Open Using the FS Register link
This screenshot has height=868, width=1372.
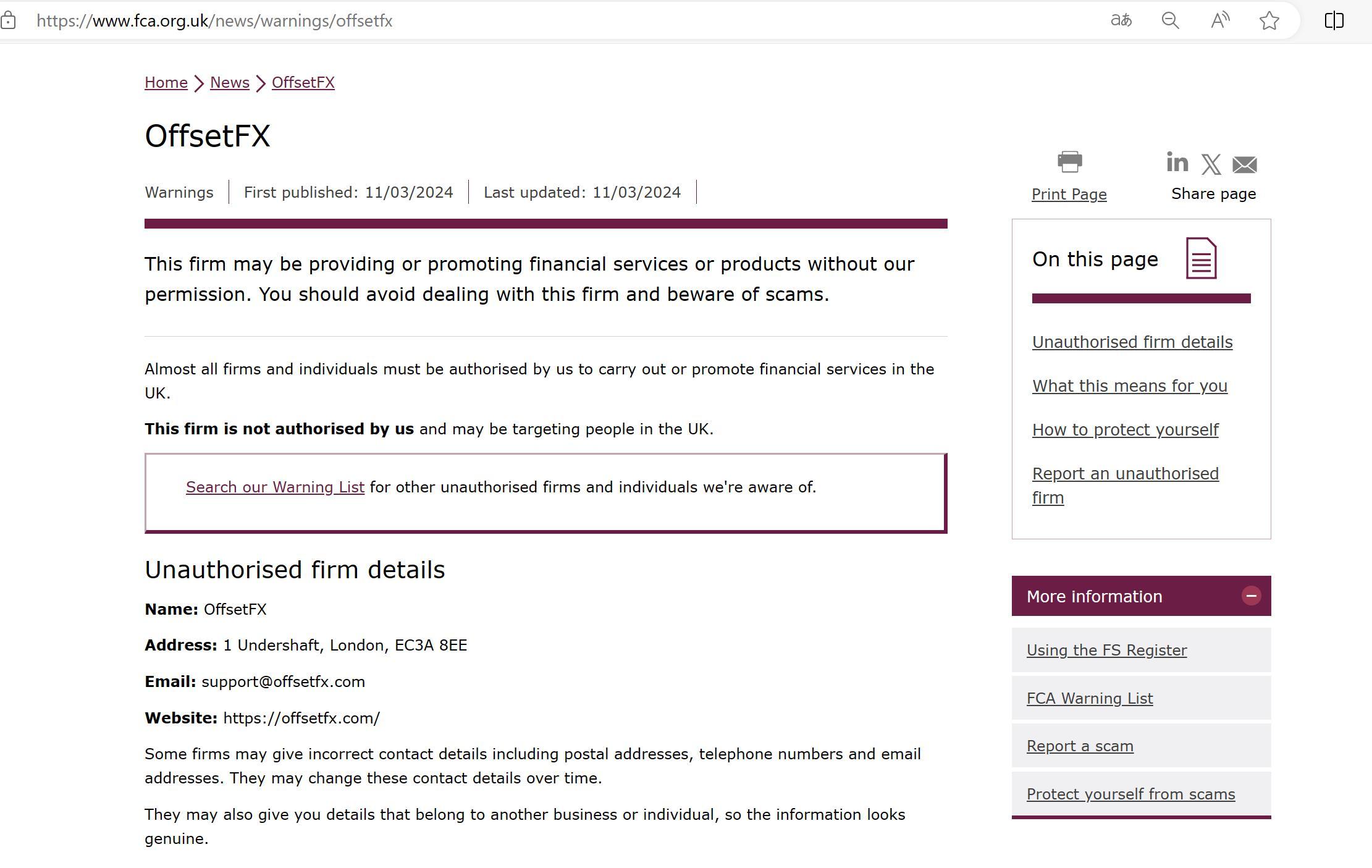(x=1106, y=651)
